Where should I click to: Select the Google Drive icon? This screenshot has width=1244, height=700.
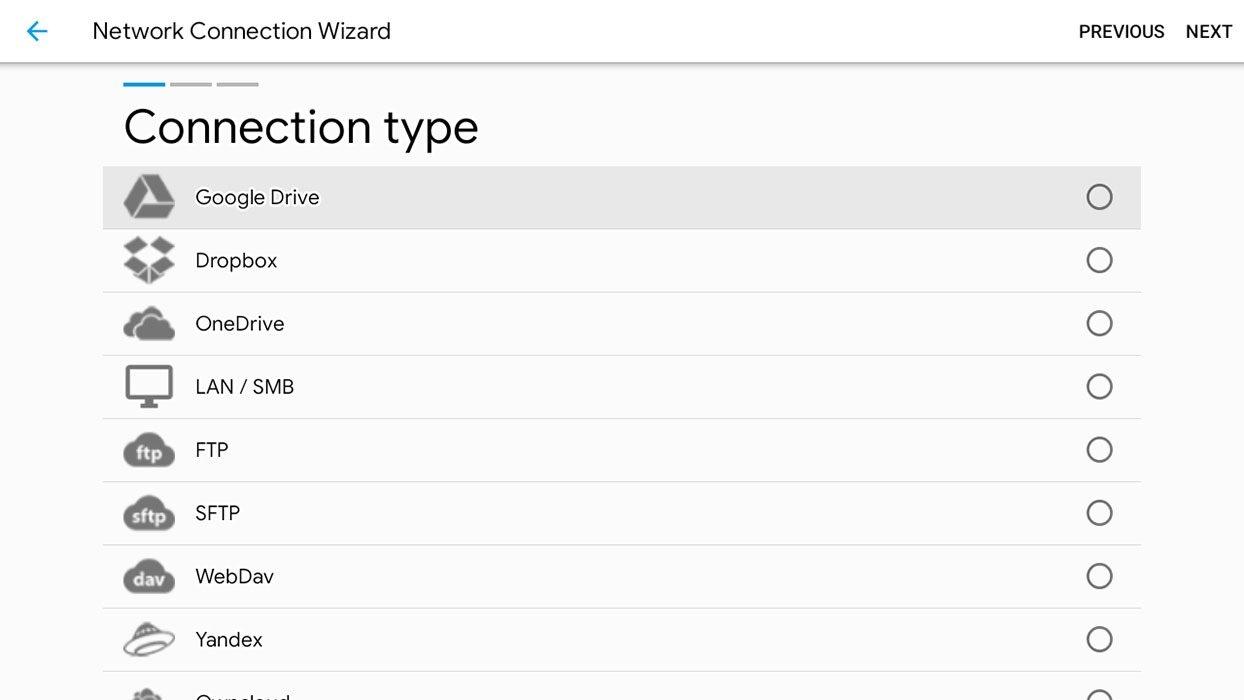pyautogui.click(x=148, y=197)
